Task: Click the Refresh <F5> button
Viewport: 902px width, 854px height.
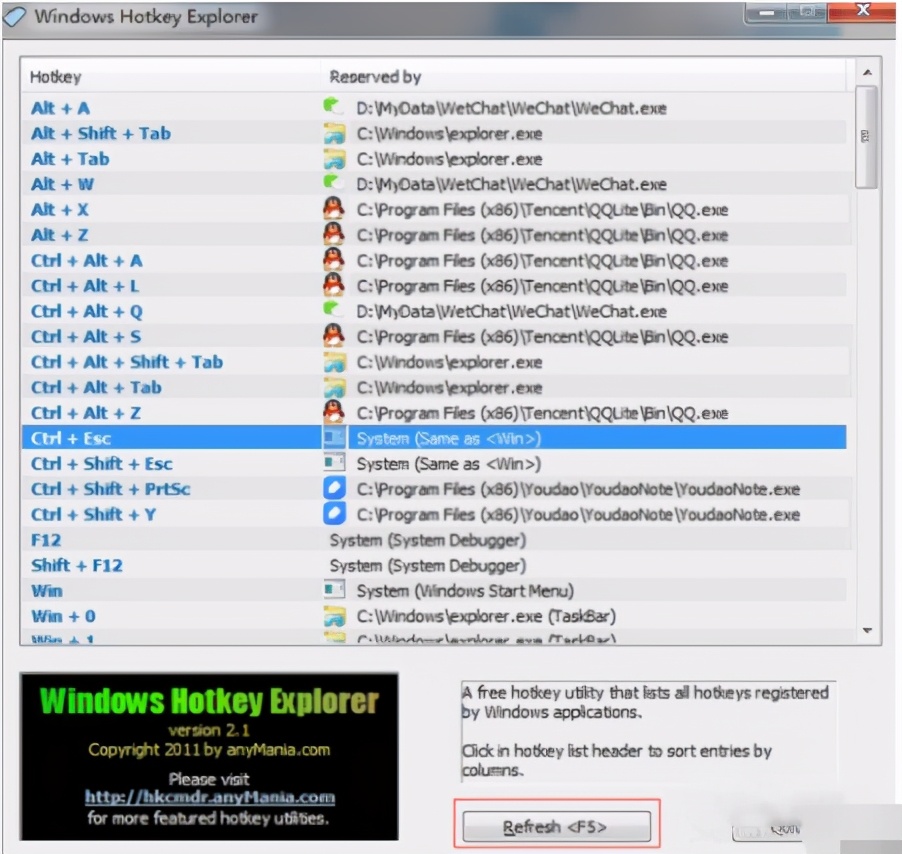Action: (556, 827)
